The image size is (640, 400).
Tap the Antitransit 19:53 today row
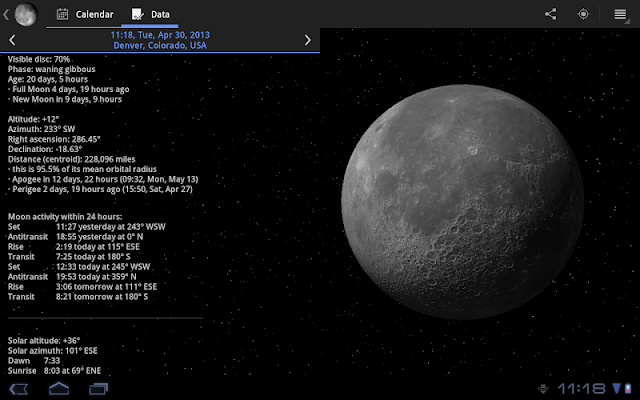tap(72, 277)
